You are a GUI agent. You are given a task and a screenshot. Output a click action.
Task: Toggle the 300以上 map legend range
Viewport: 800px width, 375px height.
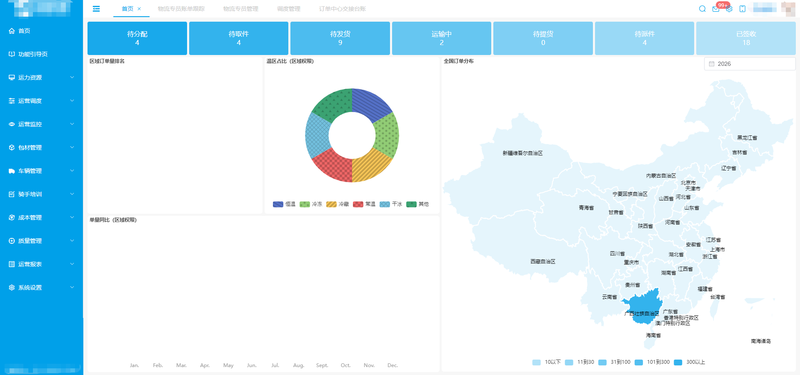pyautogui.click(x=689, y=362)
